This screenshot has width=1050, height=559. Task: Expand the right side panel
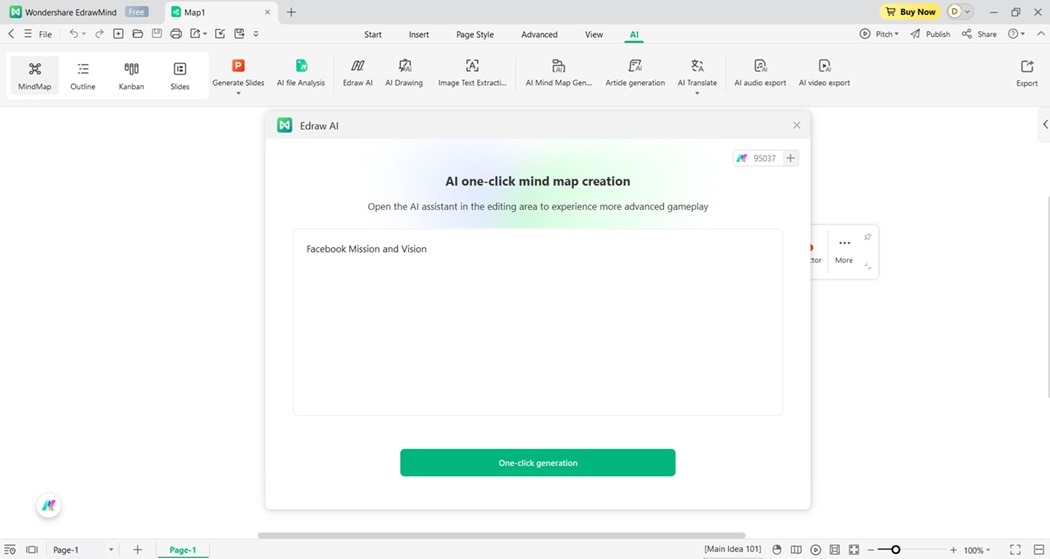pyautogui.click(x=1045, y=125)
